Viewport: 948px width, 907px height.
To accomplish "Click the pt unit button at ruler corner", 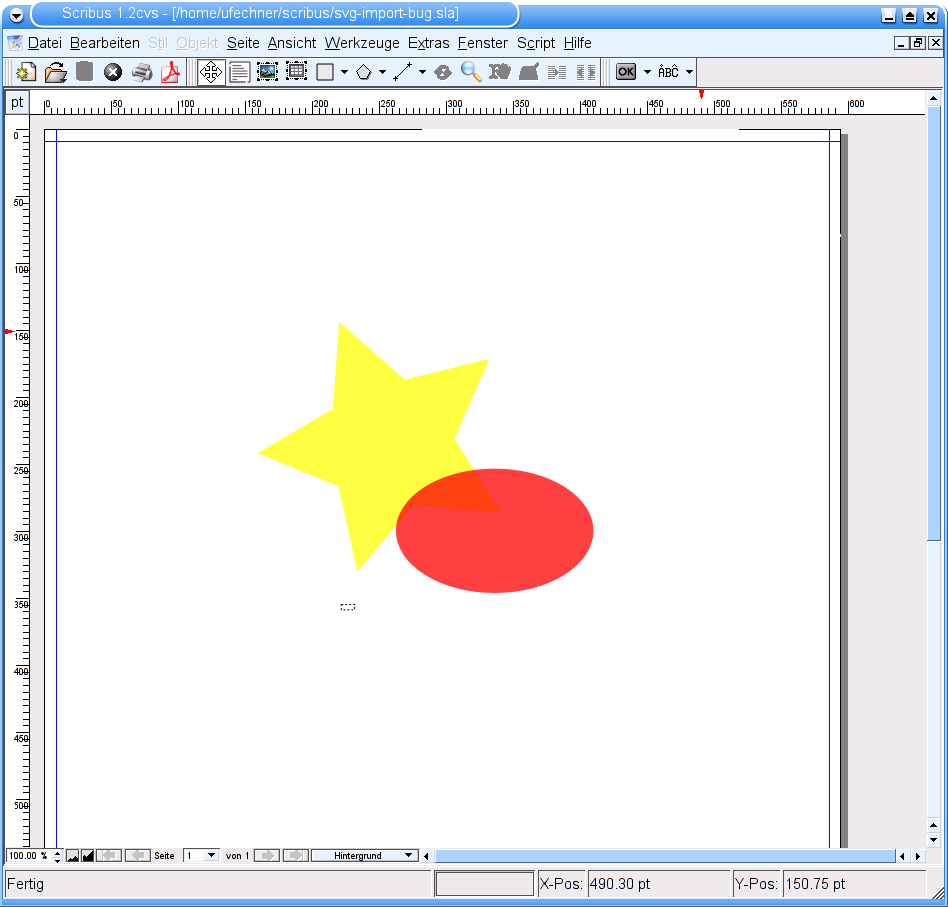I will [x=17, y=103].
